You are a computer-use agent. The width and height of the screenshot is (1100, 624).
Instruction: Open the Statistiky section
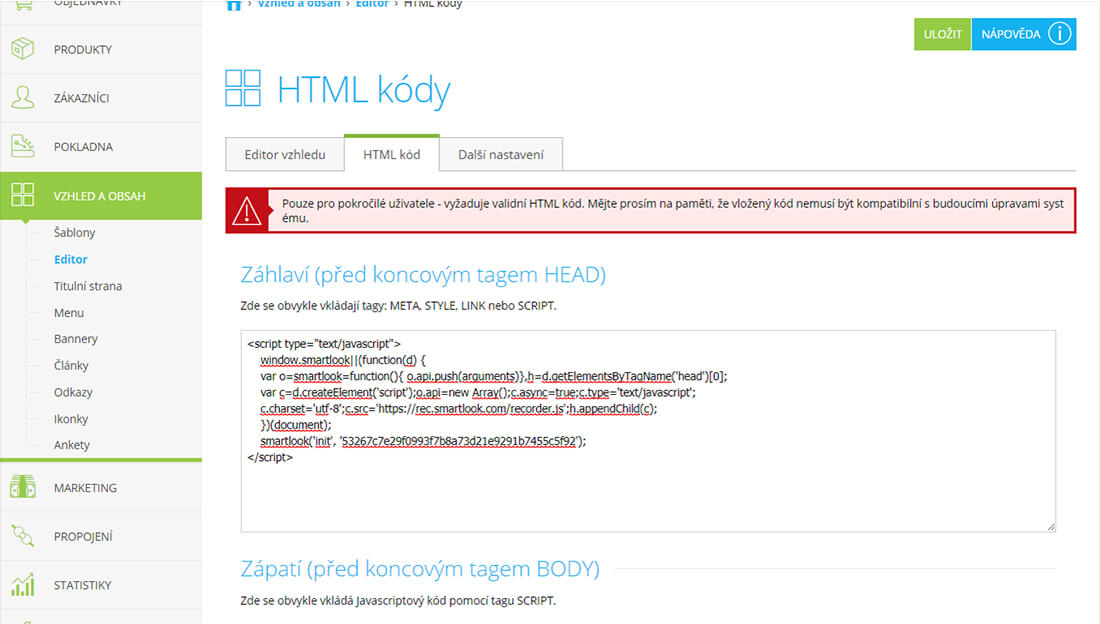tap(101, 585)
